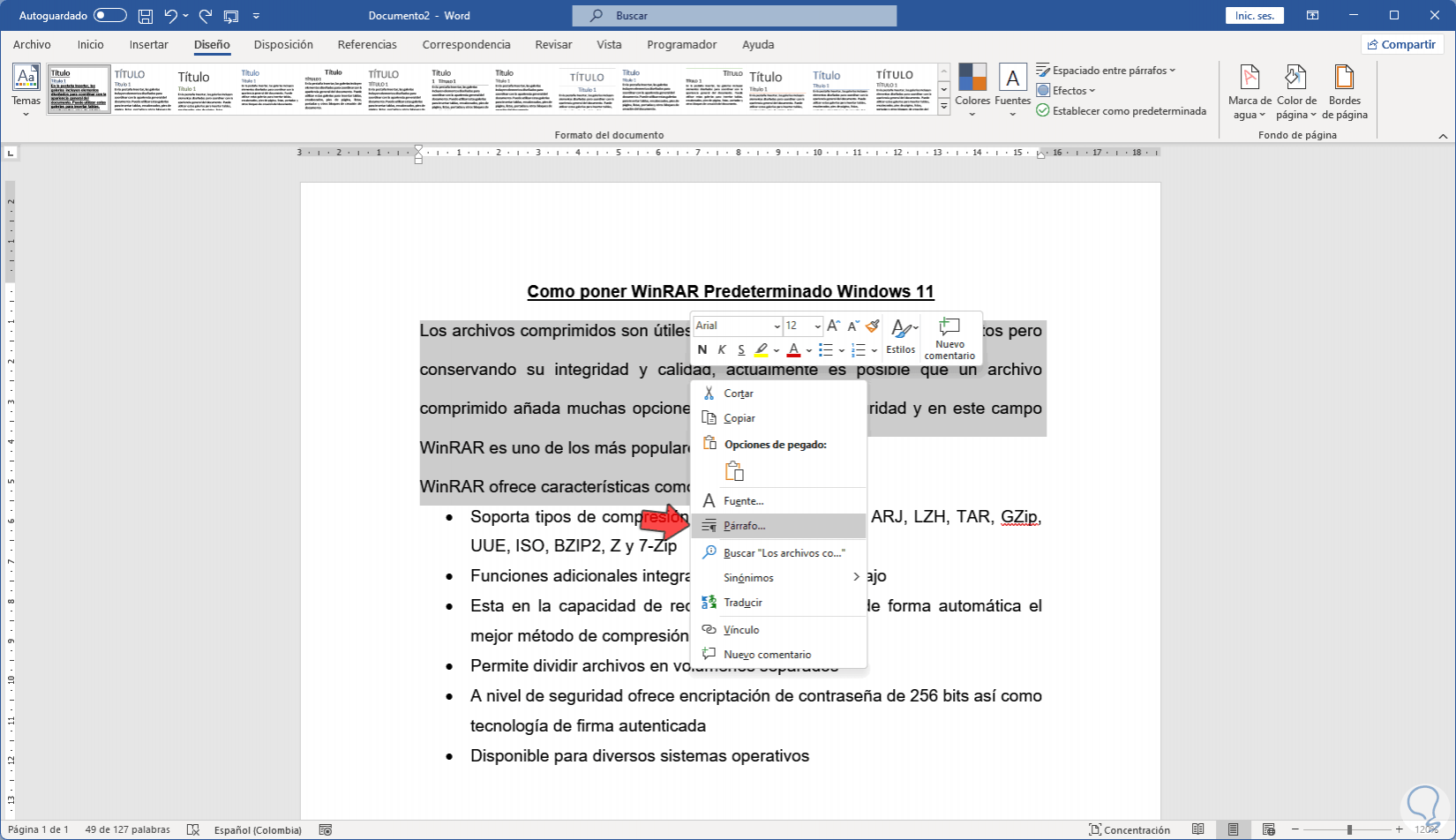Click Nuevo comentario in the mini toolbar
The image size is (1456, 840).
click(x=949, y=337)
